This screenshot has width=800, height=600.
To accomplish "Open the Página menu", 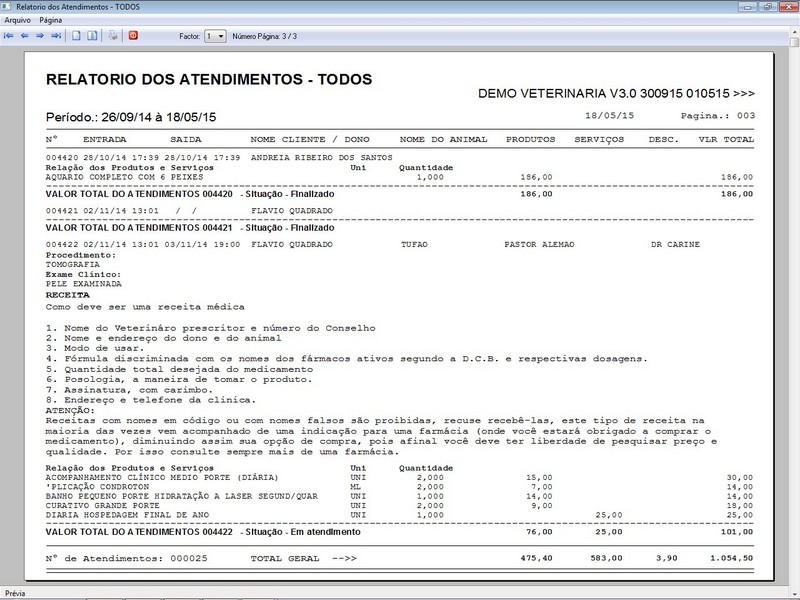I will tap(51, 20).
